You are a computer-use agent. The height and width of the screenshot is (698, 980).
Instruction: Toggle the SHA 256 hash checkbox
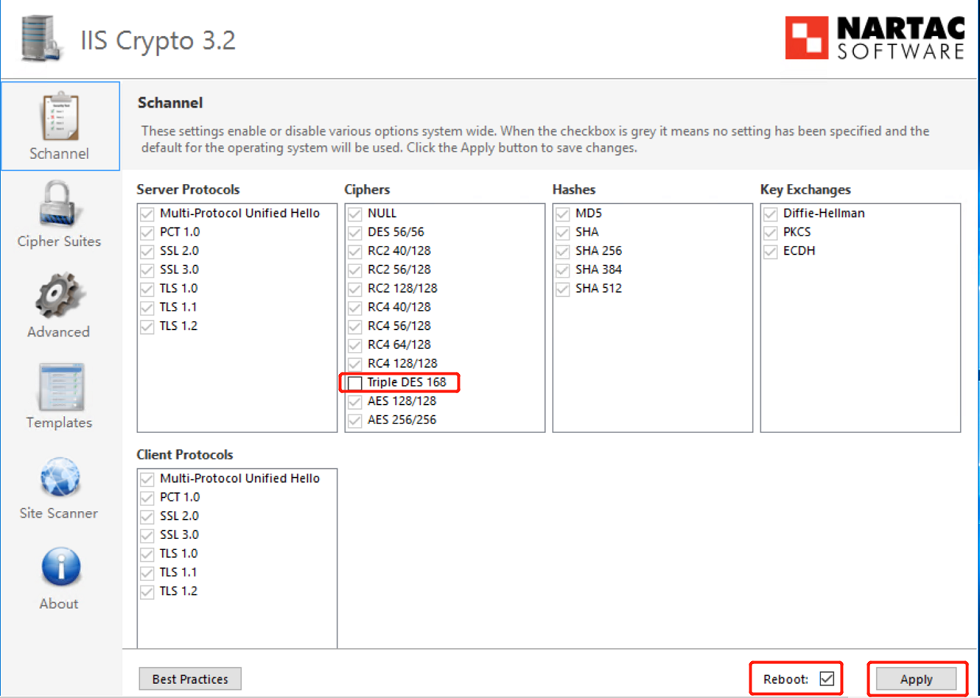[x=562, y=251]
